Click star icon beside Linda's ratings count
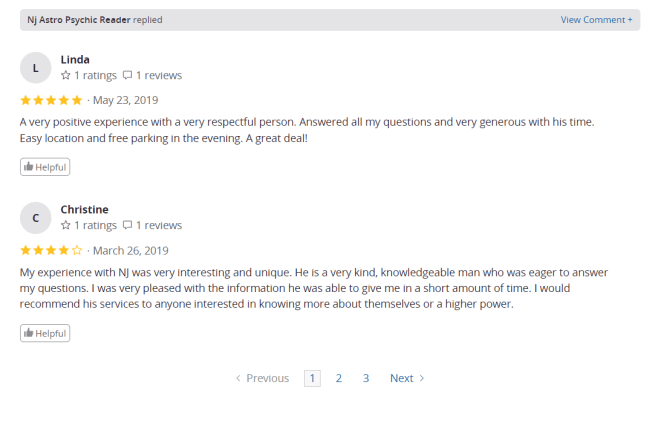 (66, 75)
